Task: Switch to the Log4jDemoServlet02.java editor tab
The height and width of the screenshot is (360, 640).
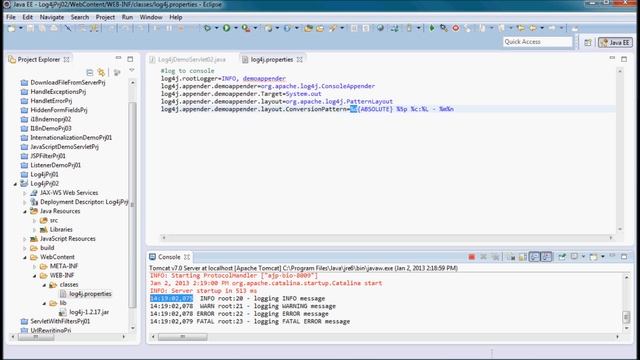Action: pyautogui.click(x=188, y=60)
